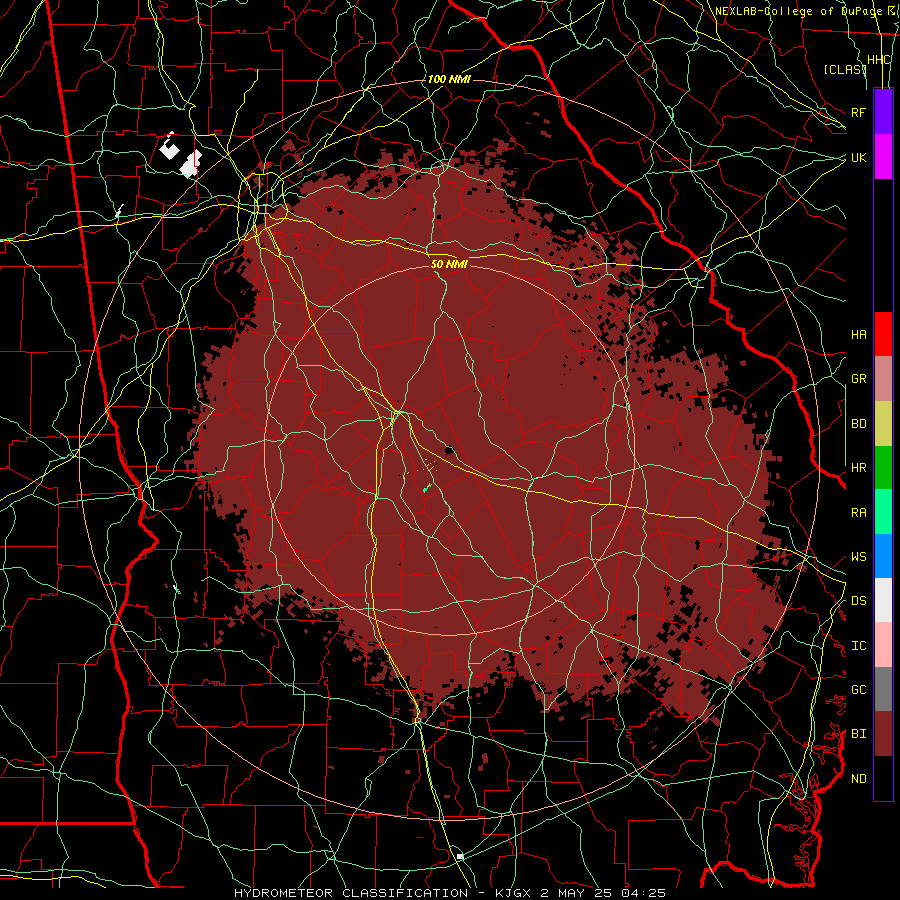Click the HHC product code text
Viewport: 900px width, 900px height.
[879, 60]
